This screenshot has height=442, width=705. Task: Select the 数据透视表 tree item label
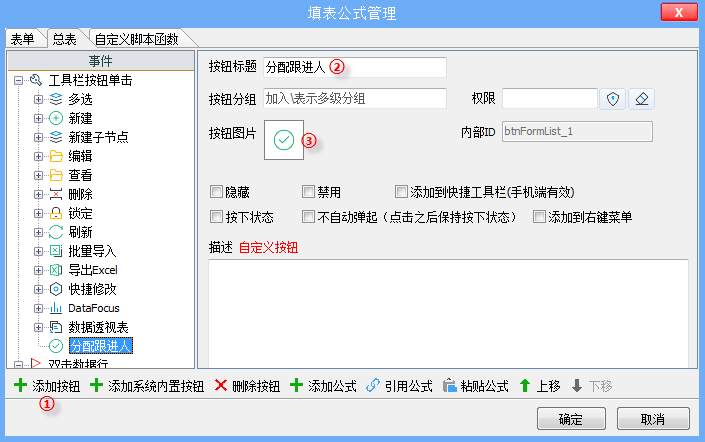pos(98,327)
